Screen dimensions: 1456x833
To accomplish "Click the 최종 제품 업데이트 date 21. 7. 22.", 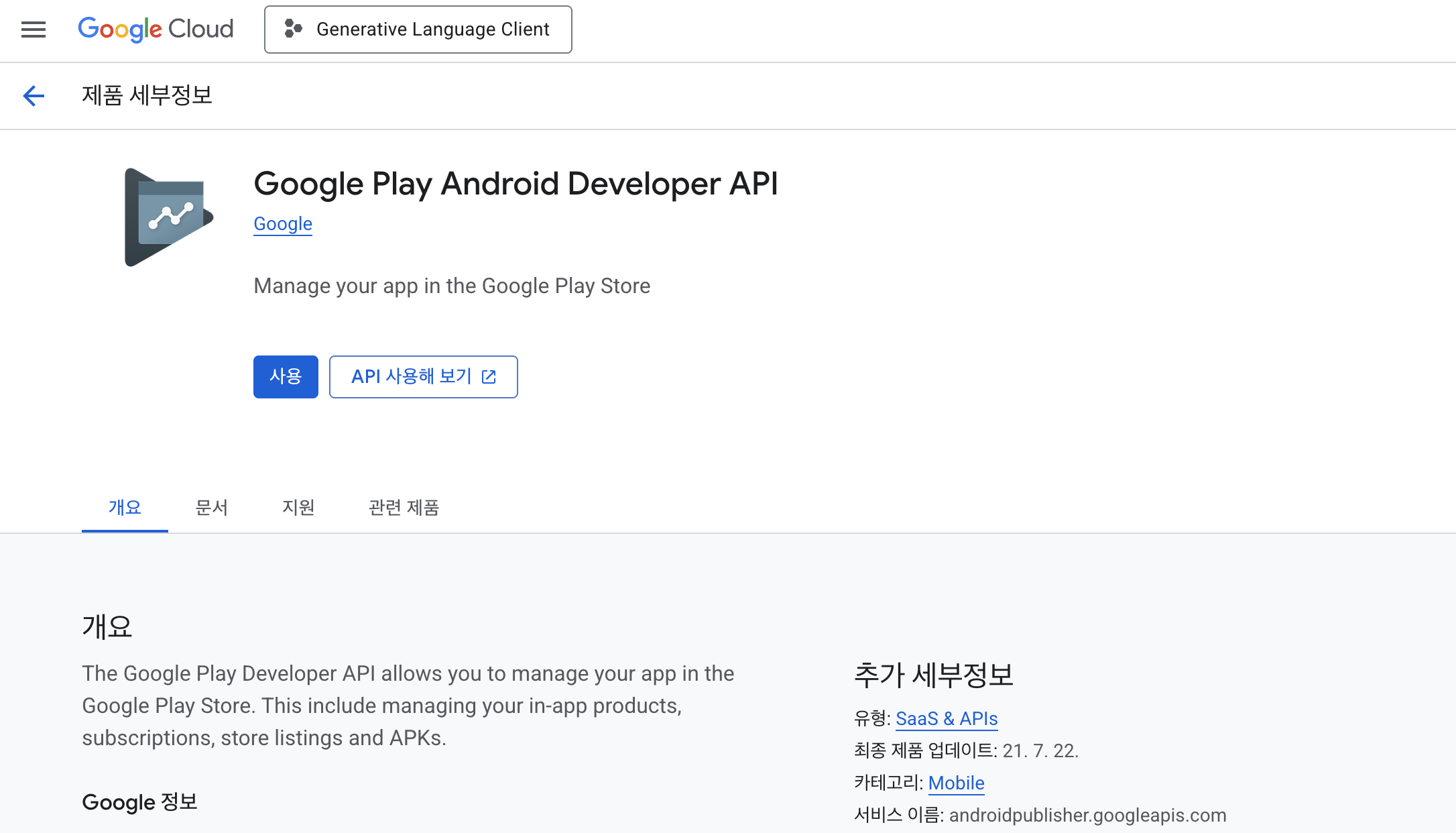I will (x=1040, y=751).
